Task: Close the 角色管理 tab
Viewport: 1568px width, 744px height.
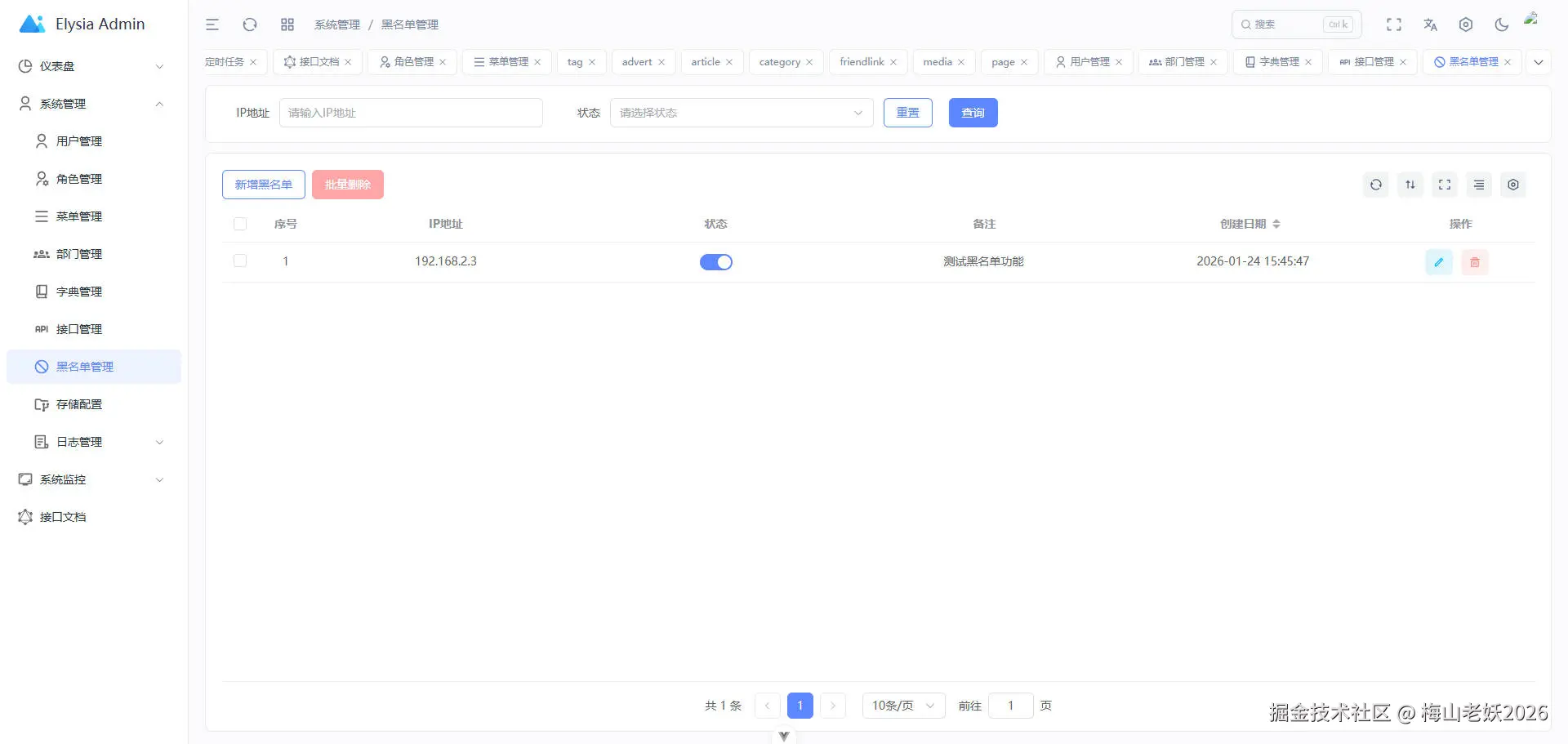Action: (x=443, y=62)
